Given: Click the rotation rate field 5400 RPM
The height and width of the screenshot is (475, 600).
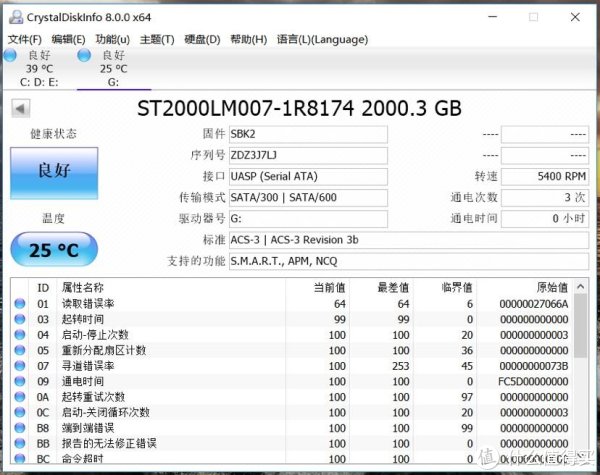Looking at the screenshot, I should [x=545, y=176].
